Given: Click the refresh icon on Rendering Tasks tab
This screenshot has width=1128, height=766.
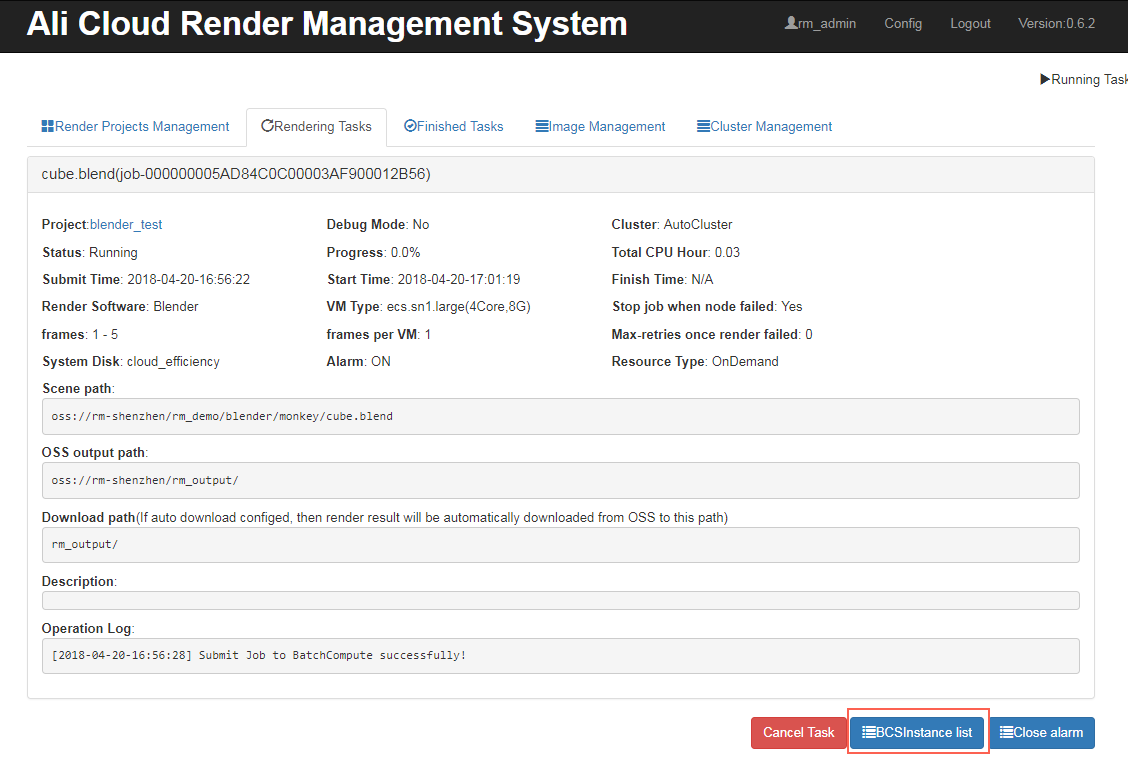Looking at the screenshot, I should tap(267, 126).
